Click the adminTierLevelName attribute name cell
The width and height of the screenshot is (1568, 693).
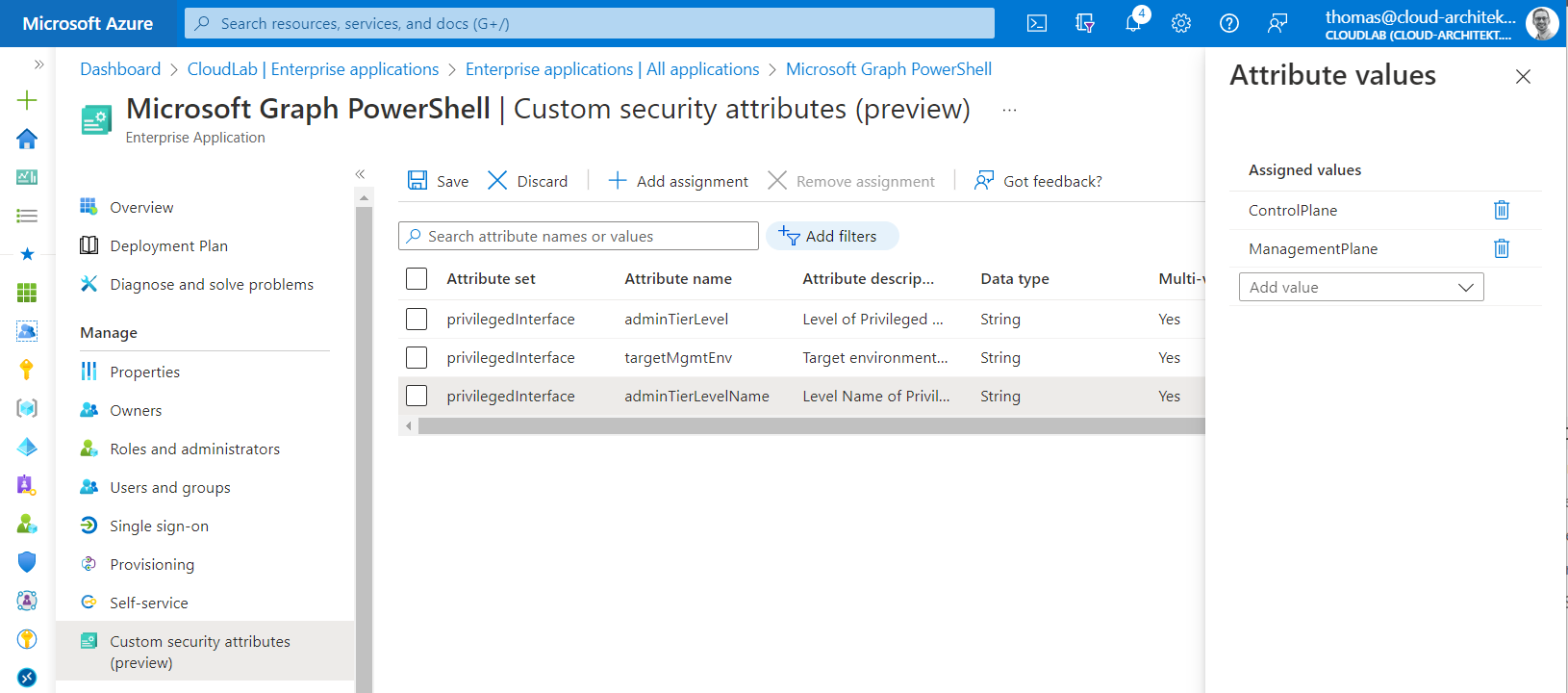(x=696, y=396)
